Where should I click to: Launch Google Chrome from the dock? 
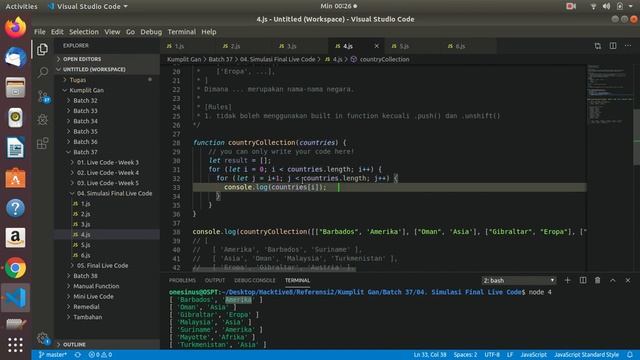point(16,268)
